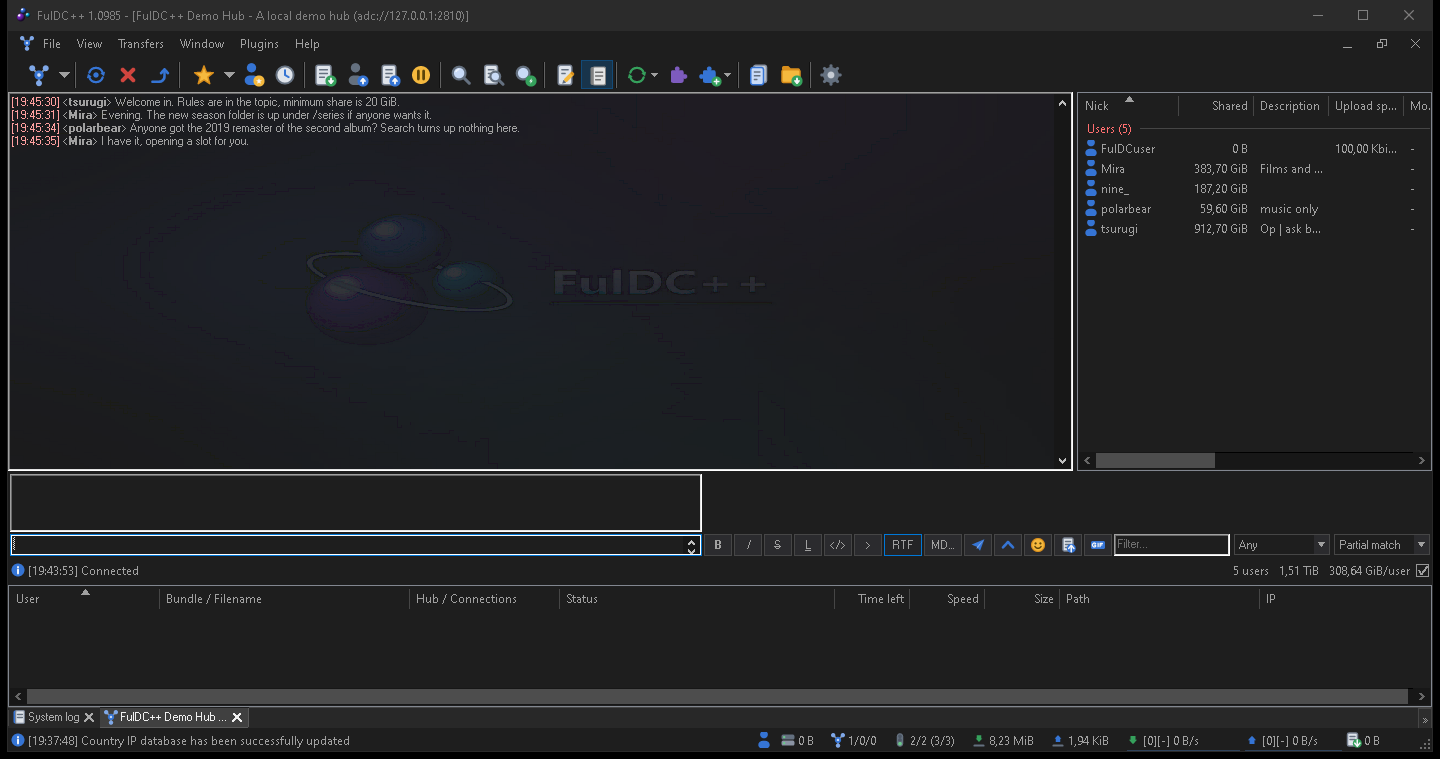The image size is (1440, 759).
Task: Open download queue document icon
Action: click(325, 75)
